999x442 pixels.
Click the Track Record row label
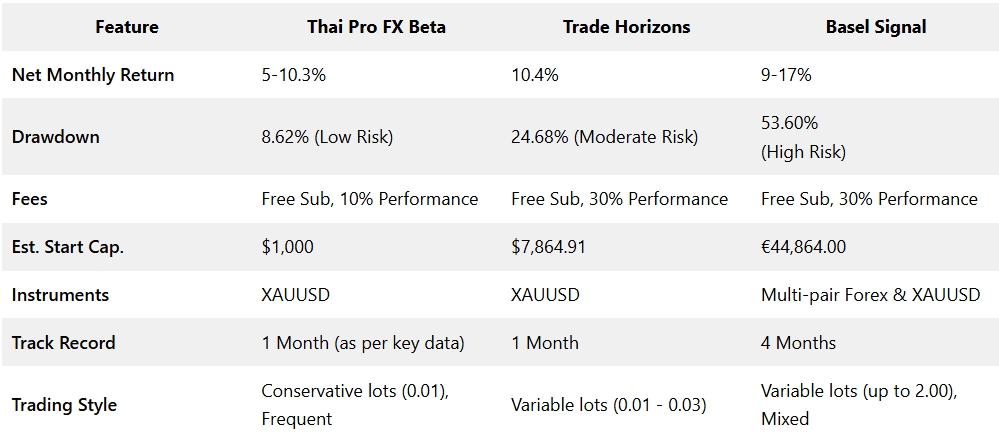[64, 343]
